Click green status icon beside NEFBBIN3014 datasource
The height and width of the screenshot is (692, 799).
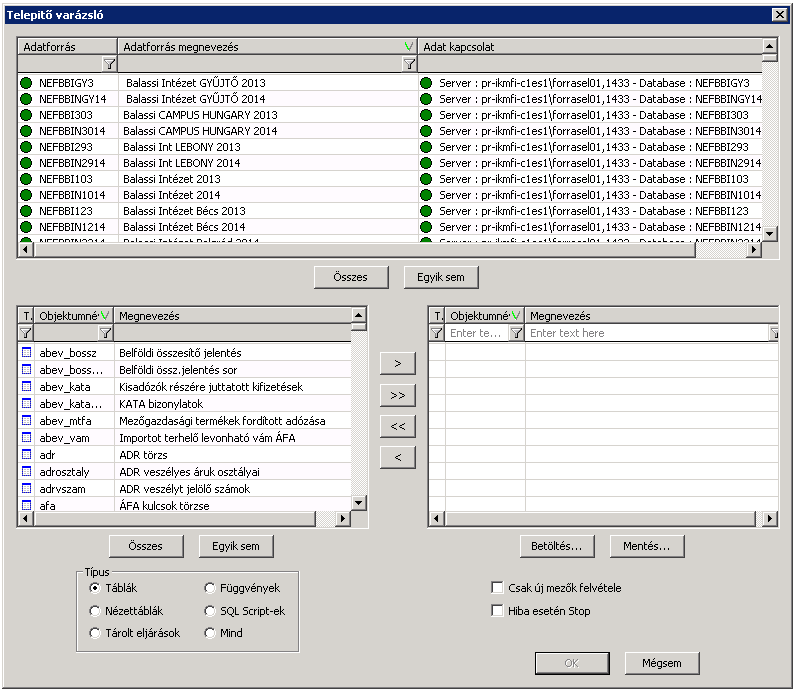pyautogui.click(x=25, y=131)
